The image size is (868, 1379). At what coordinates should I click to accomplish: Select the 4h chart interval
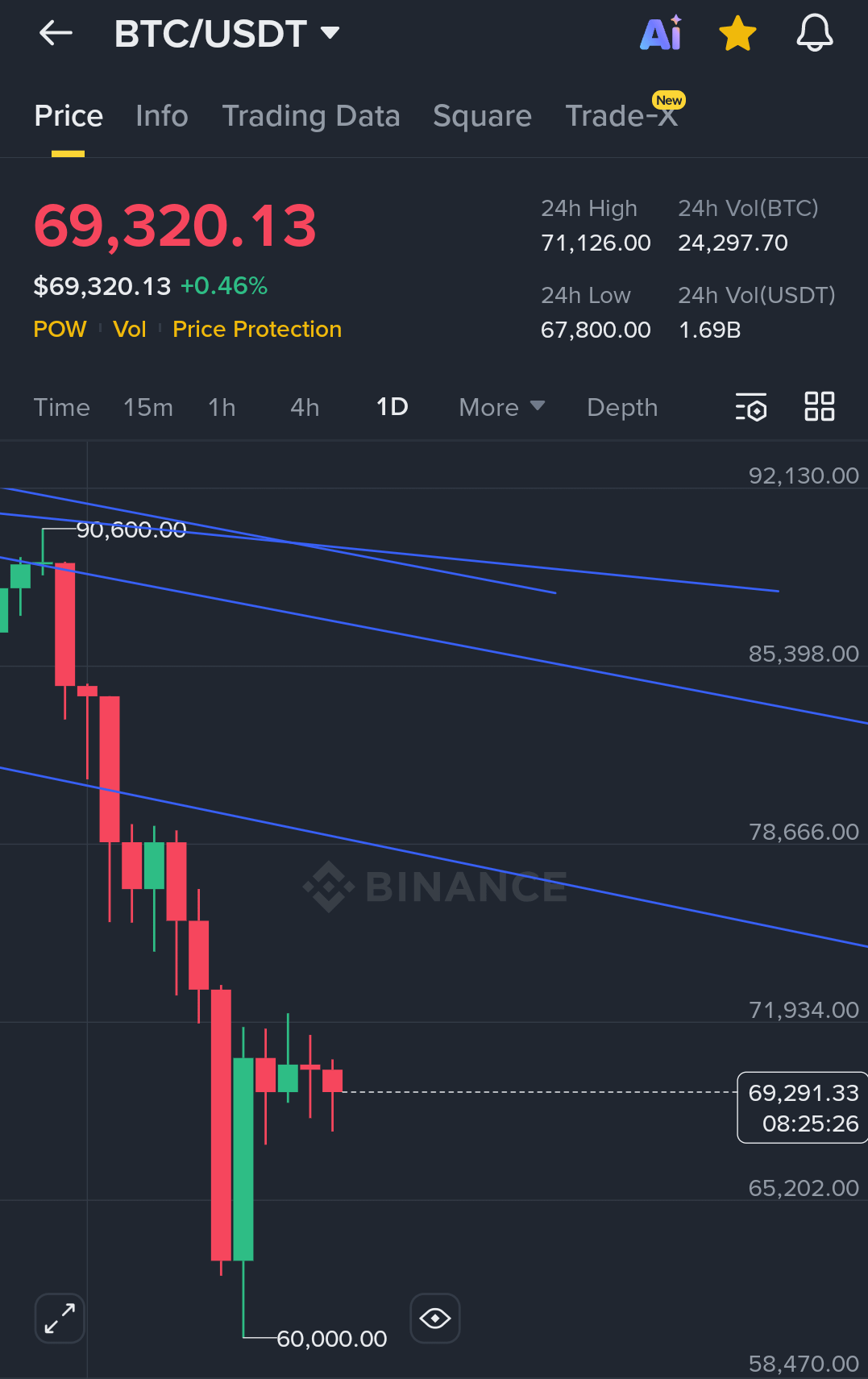[305, 407]
